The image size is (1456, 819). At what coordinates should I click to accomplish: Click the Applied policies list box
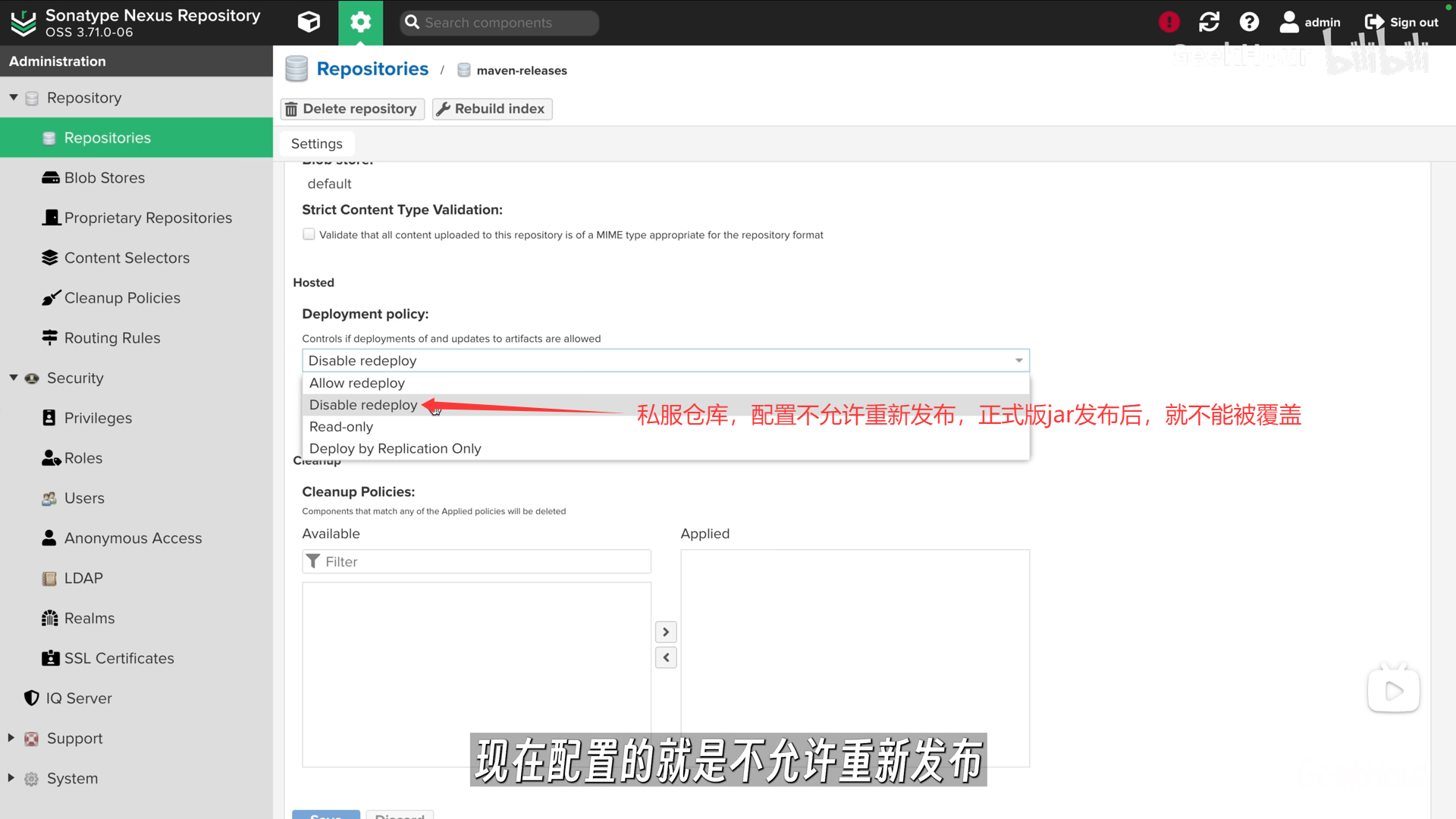855,658
